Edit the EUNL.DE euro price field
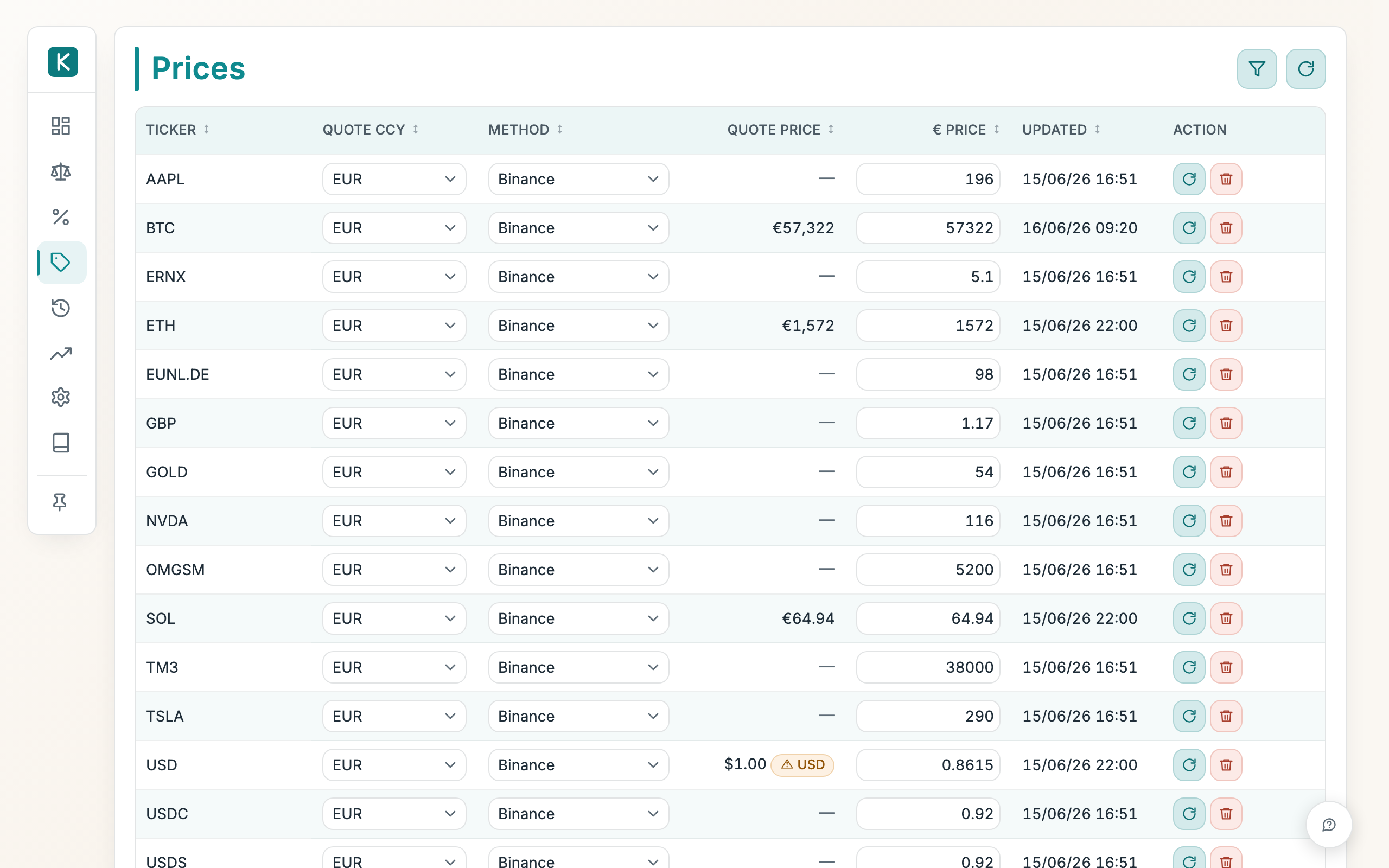 pyautogui.click(x=928, y=374)
